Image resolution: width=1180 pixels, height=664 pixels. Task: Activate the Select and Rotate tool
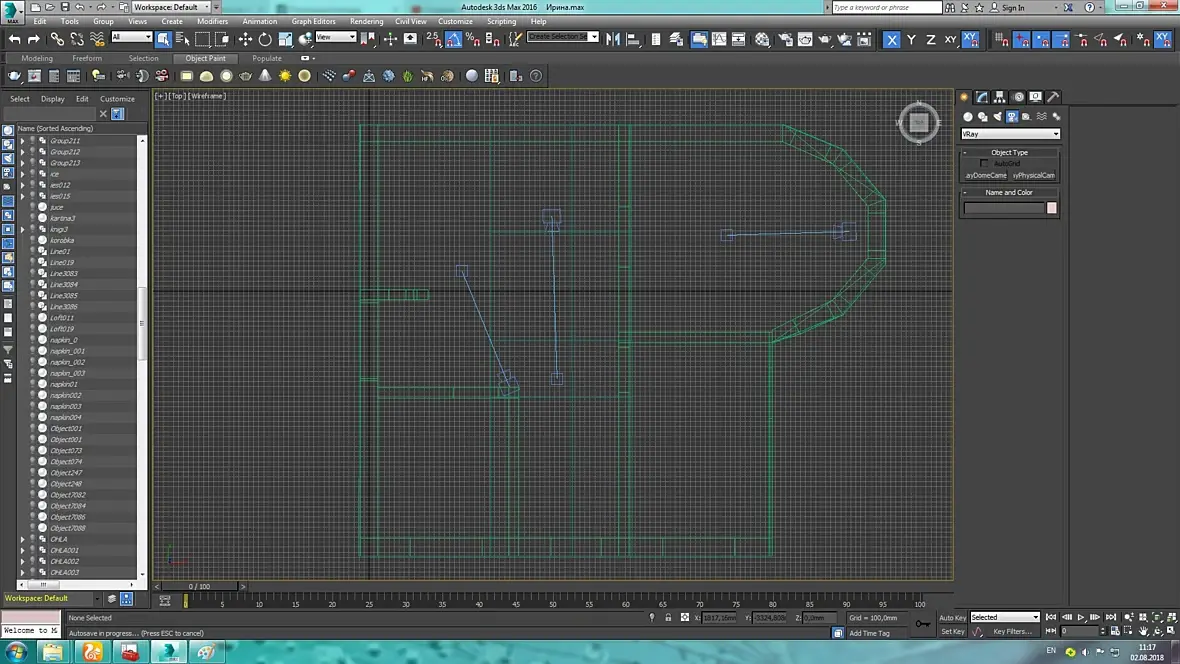(x=265, y=39)
